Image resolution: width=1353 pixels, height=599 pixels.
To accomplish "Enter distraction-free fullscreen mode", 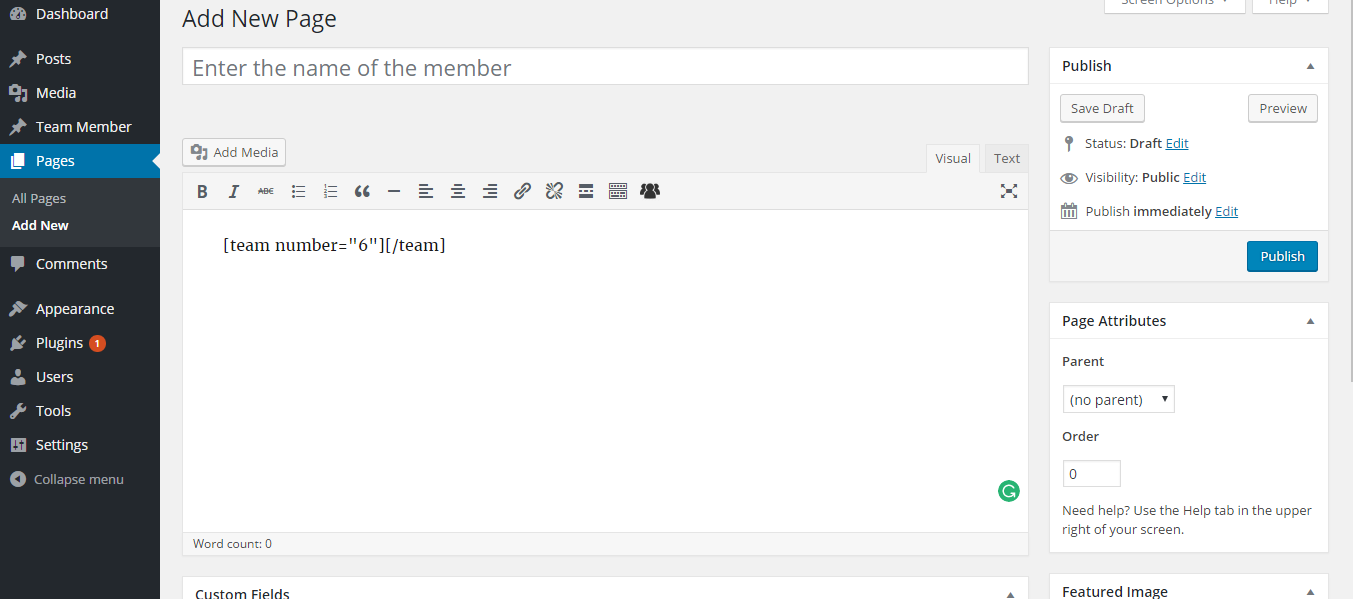I will (1009, 191).
